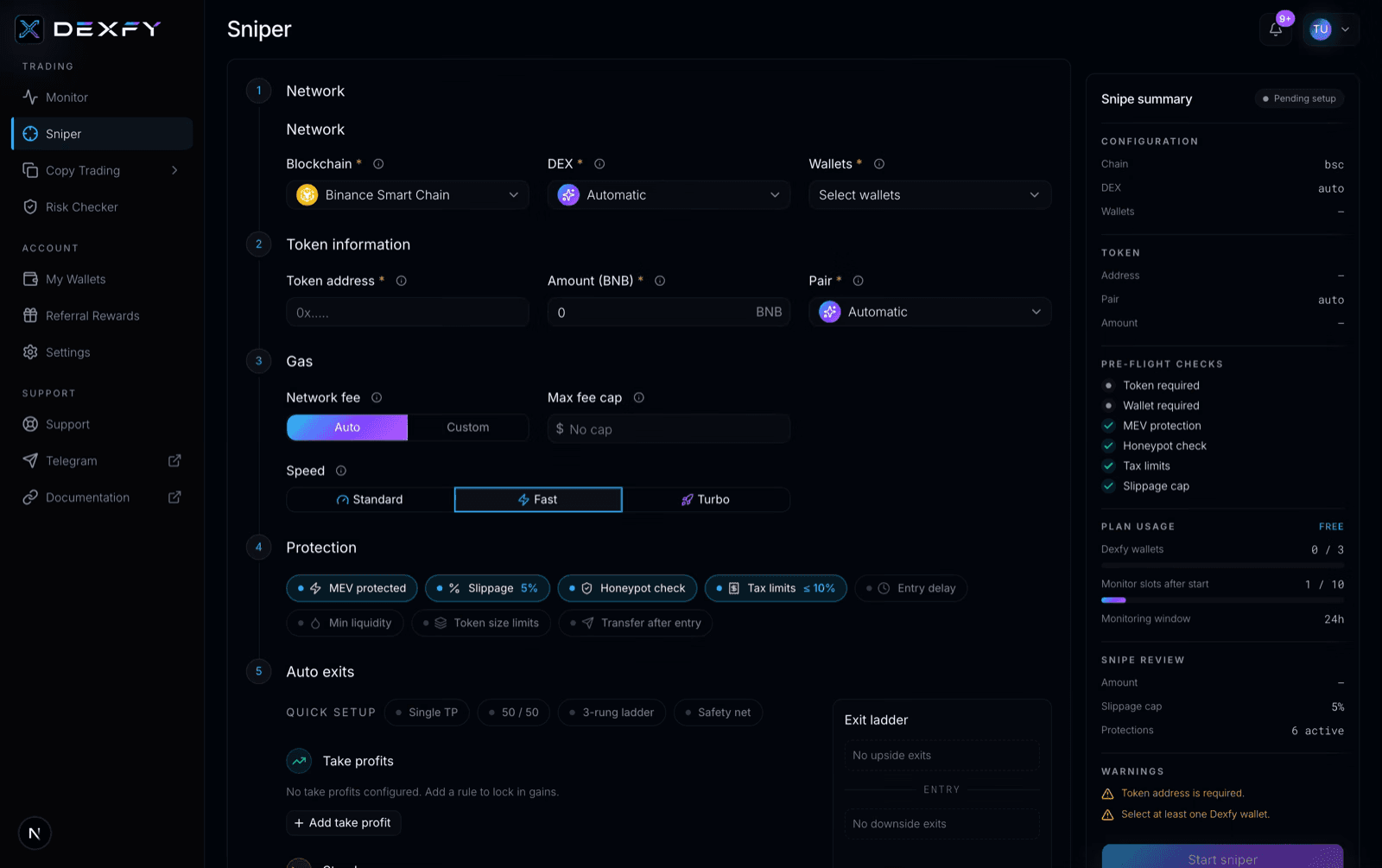Open Telegram link in sidebar

click(103, 461)
